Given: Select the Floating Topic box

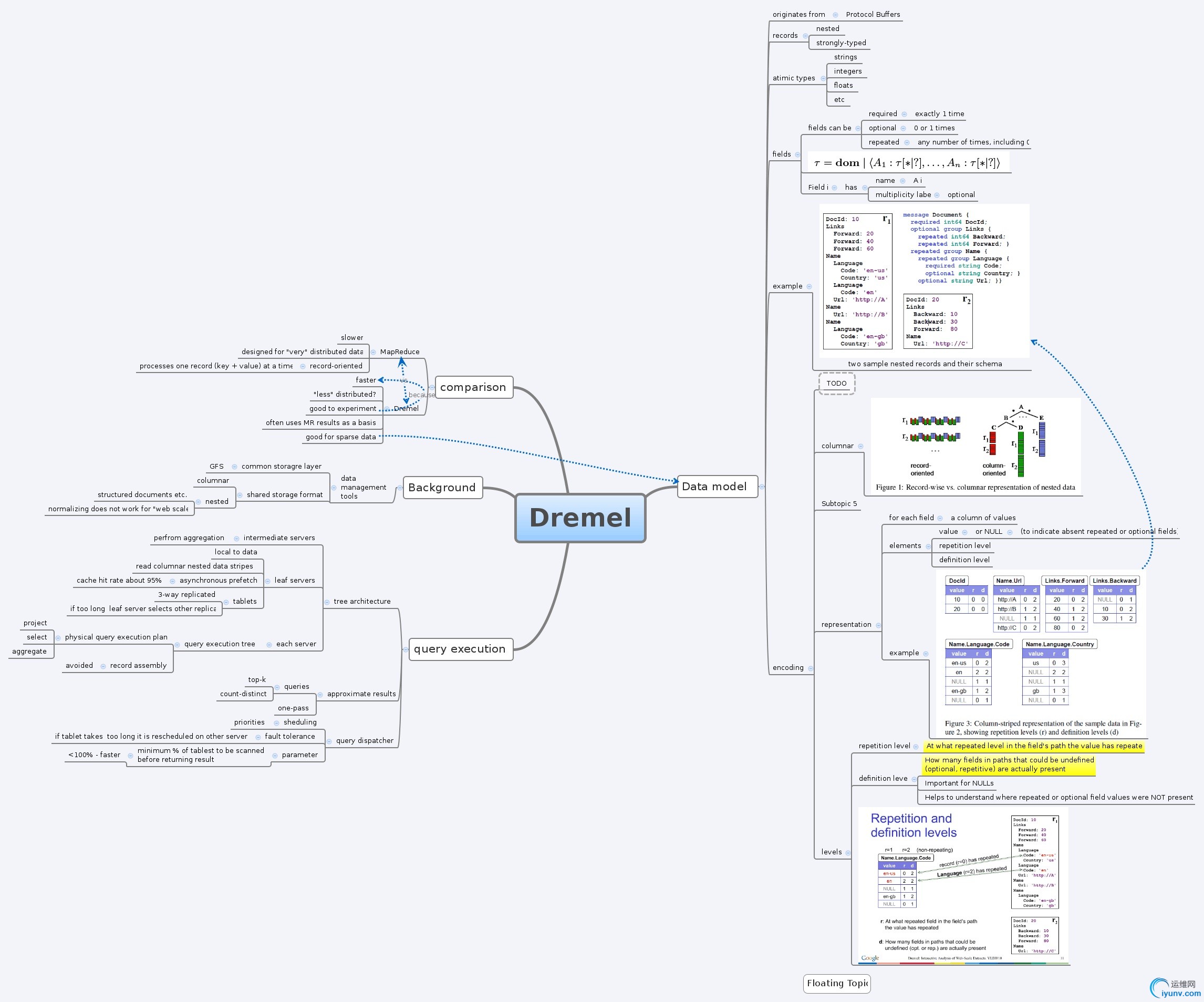Looking at the screenshot, I should click(x=836, y=983).
